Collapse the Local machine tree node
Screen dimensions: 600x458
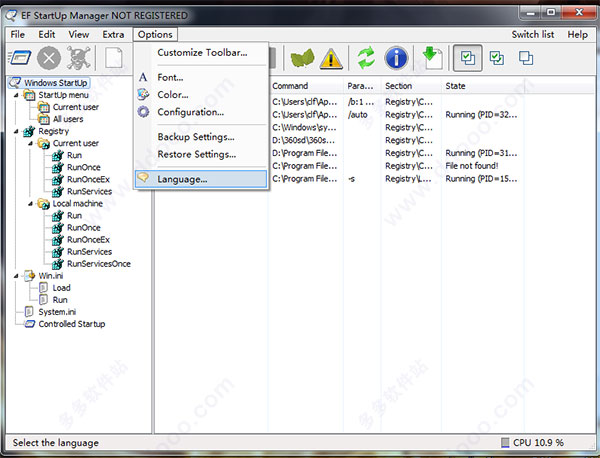[31, 204]
